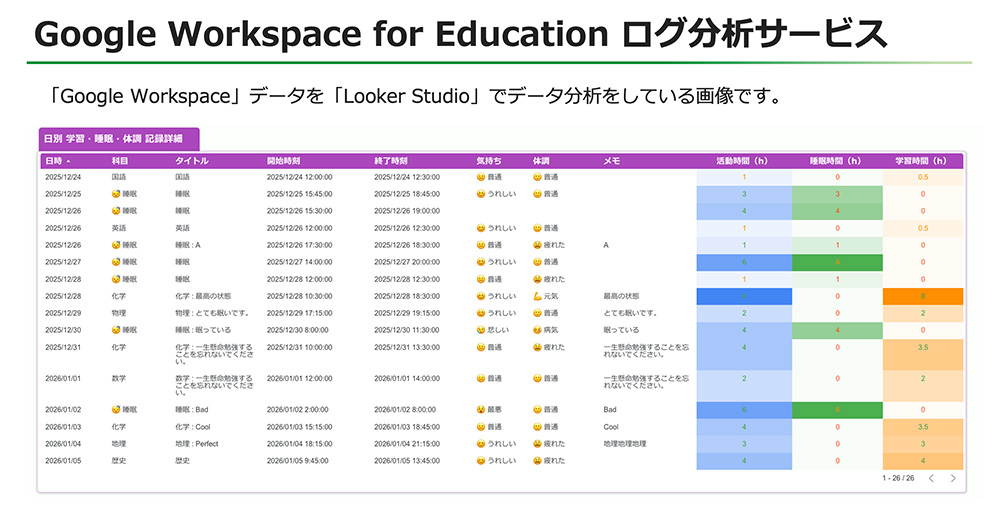The height and width of the screenshot is (529, 1000).
Task: Click the orange 学習時間 cell in 2025/12/28 化学 row
Action: pyautogui.click(x=922, y=296)
